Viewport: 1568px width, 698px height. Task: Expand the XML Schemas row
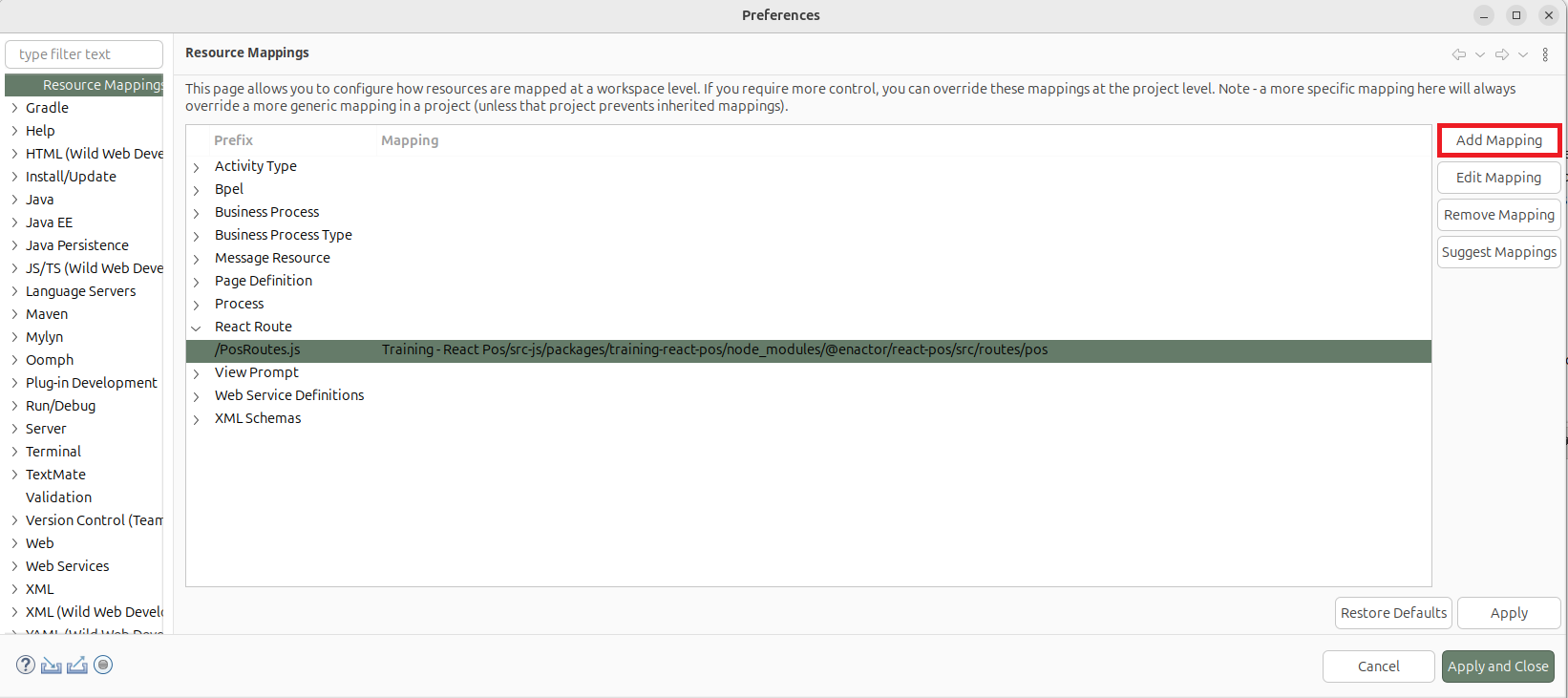[197, 419]
